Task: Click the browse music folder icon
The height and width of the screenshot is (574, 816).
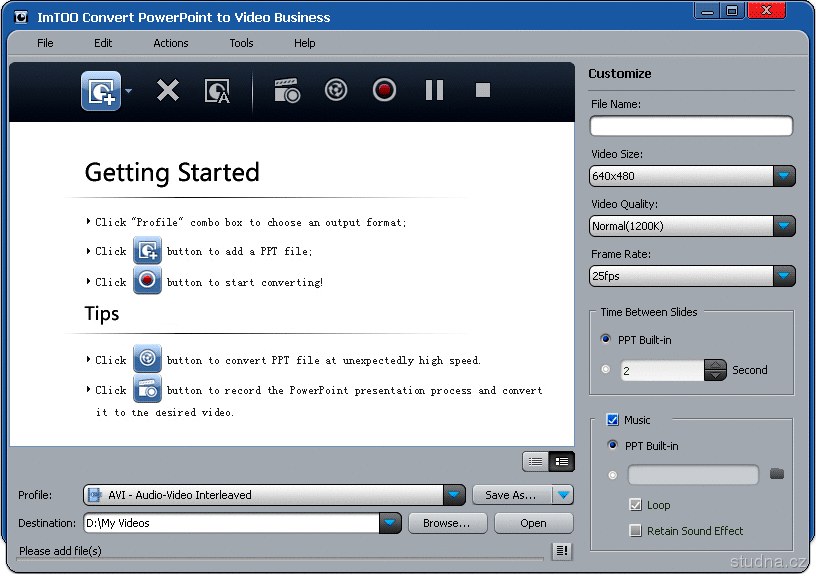Action: coord(777,474)
